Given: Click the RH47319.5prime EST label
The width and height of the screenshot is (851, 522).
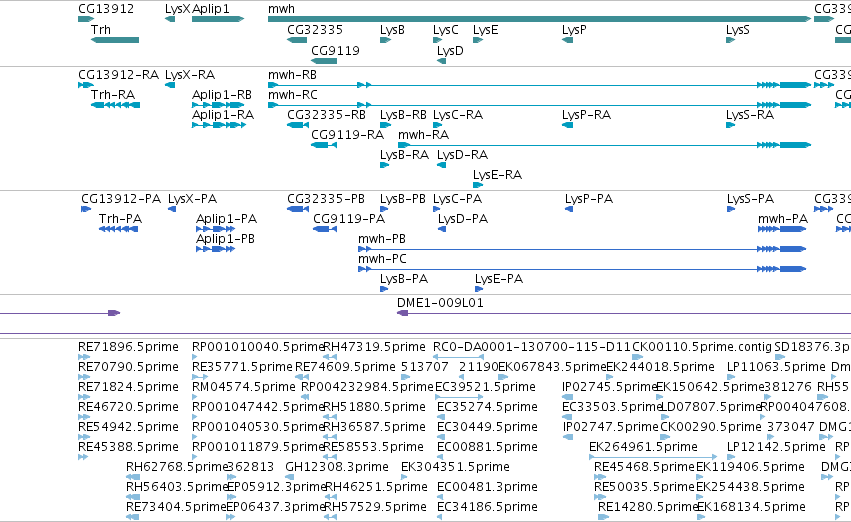Looking at the screenshot, I should (x=374, y=347).
